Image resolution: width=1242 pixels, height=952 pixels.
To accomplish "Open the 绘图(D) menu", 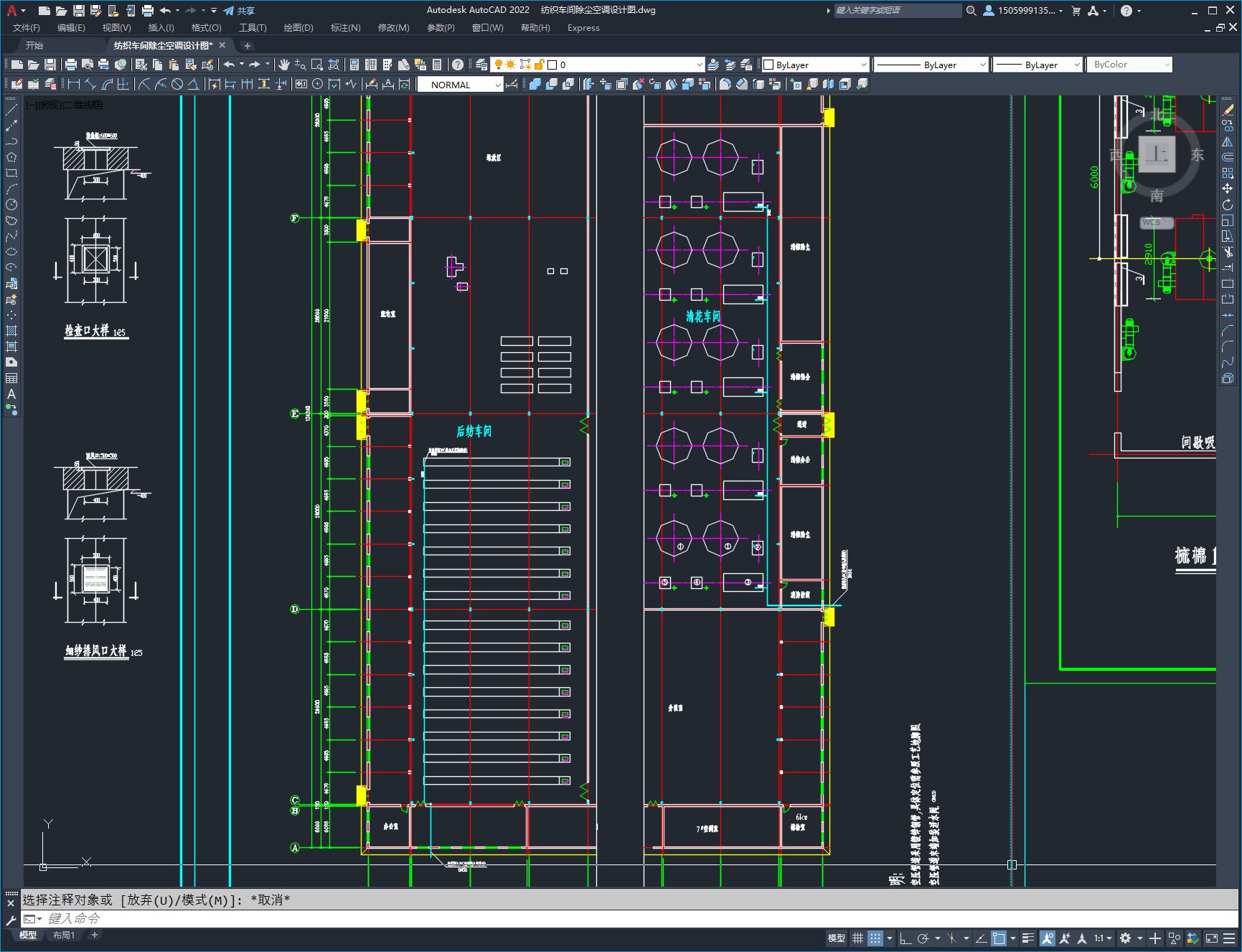I will 298,27.
